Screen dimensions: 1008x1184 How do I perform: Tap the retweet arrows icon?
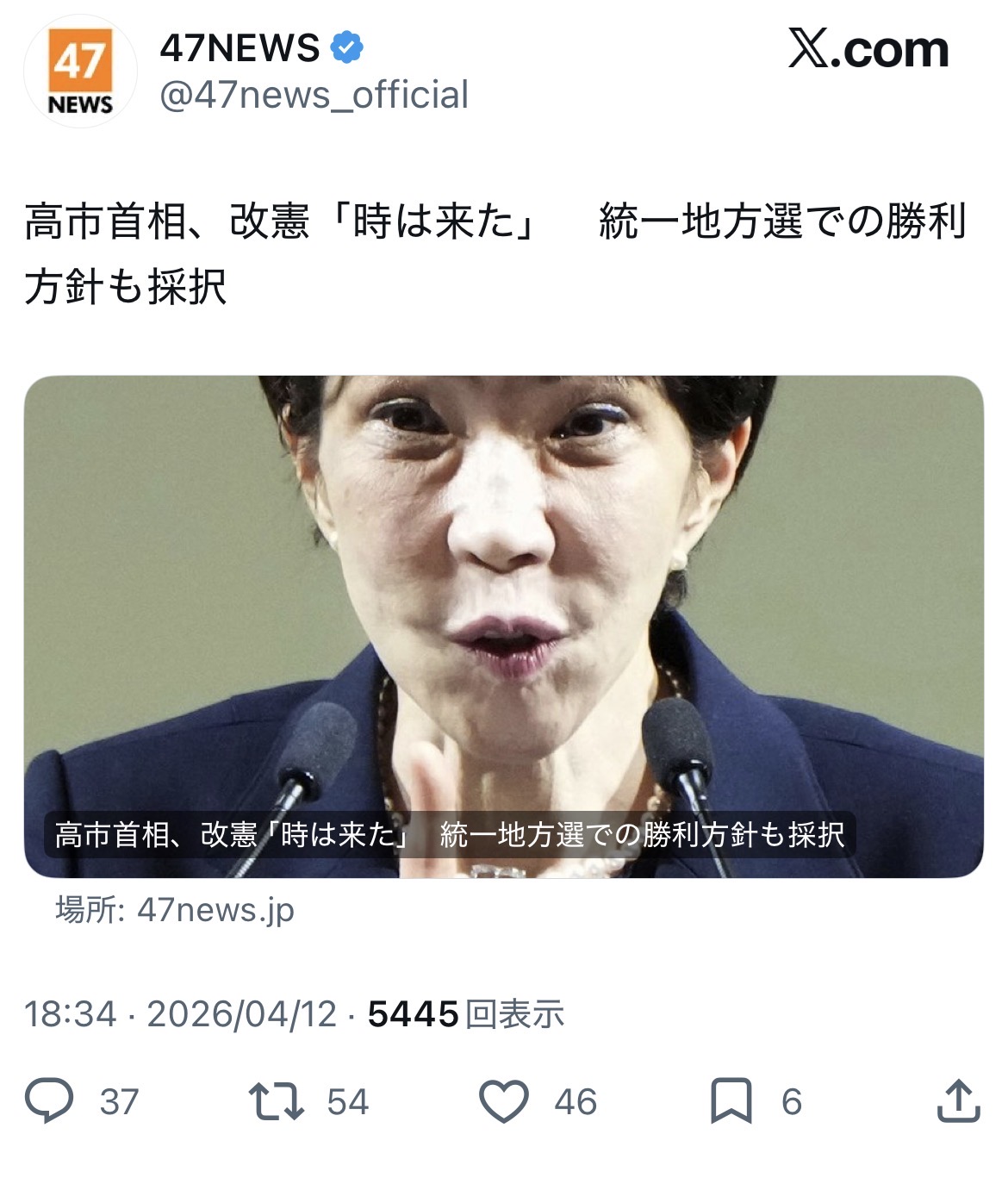(x=276, y=1101)
